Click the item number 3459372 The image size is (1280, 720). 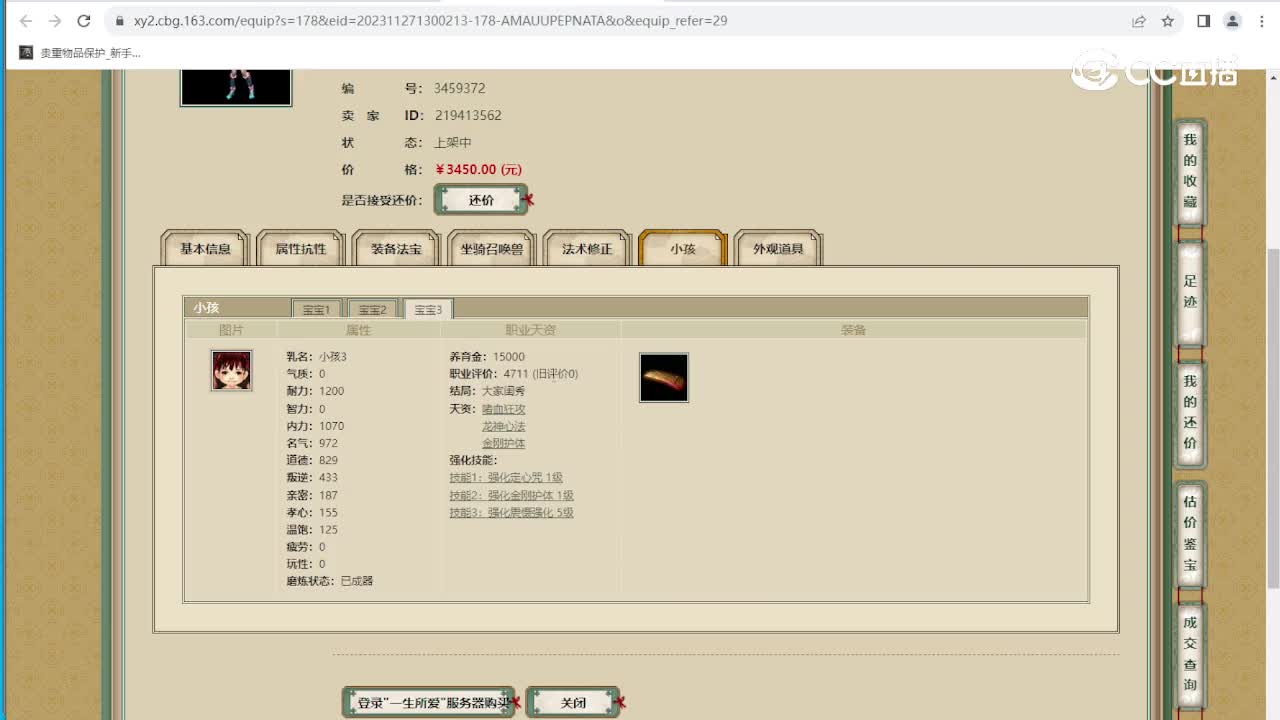click(x=460, y=88)
